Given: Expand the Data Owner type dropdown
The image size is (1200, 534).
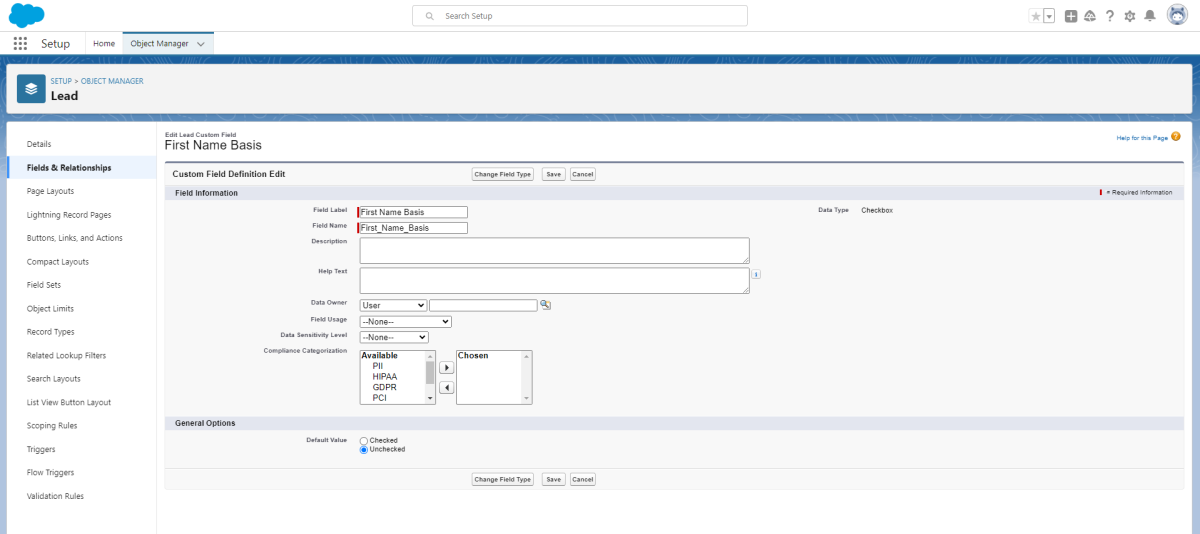Looking at the screenshot, I should (393, 305).
